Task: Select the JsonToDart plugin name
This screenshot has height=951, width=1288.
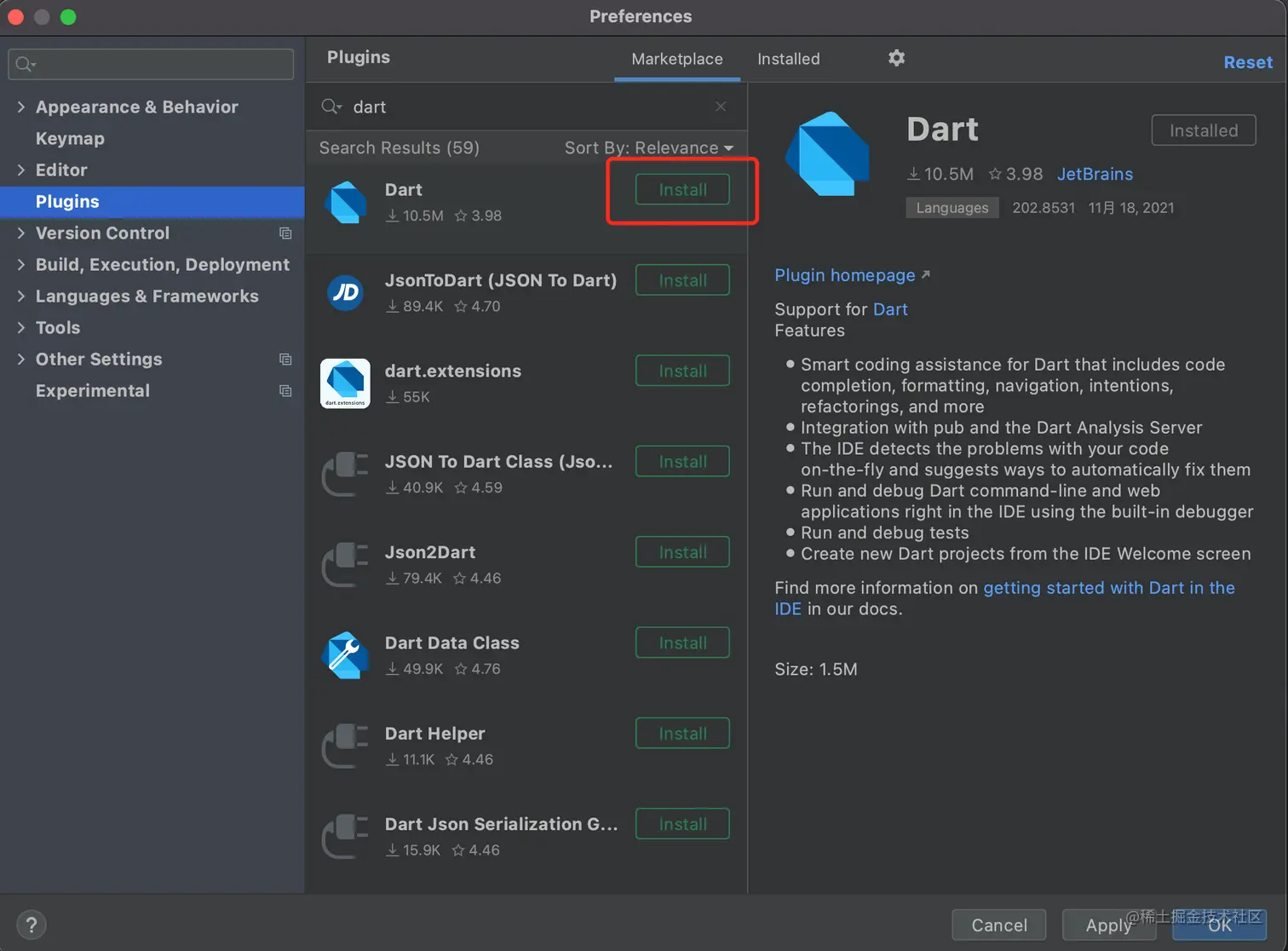Action: click(501, 280)
